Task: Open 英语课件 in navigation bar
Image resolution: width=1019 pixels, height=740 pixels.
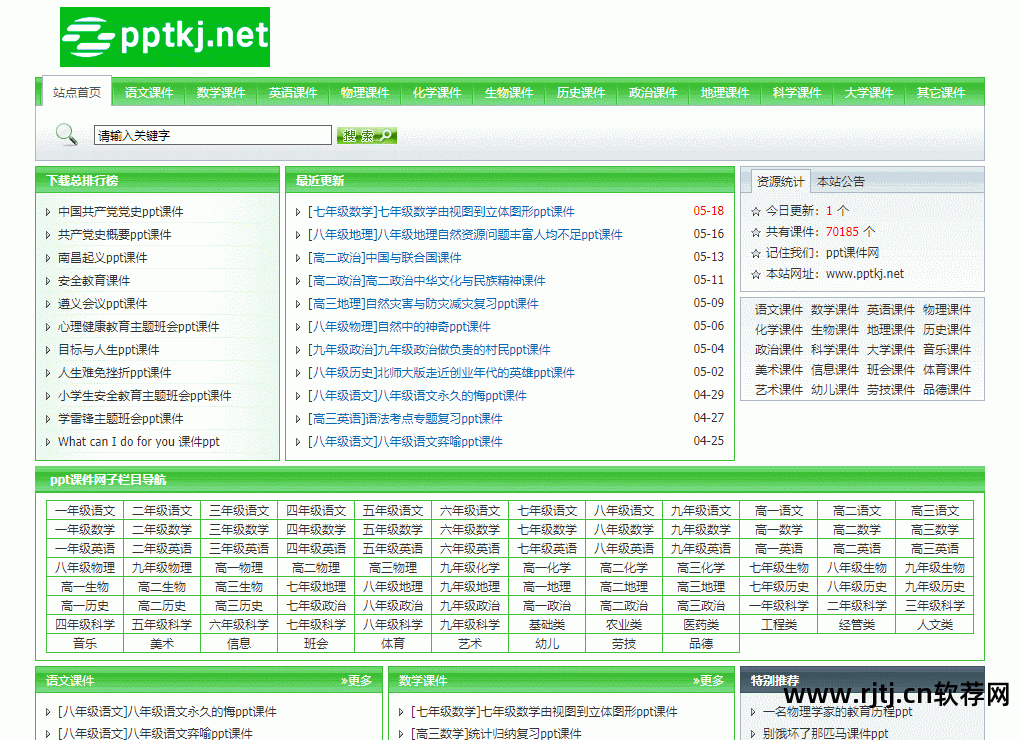Action: point(293,93)
